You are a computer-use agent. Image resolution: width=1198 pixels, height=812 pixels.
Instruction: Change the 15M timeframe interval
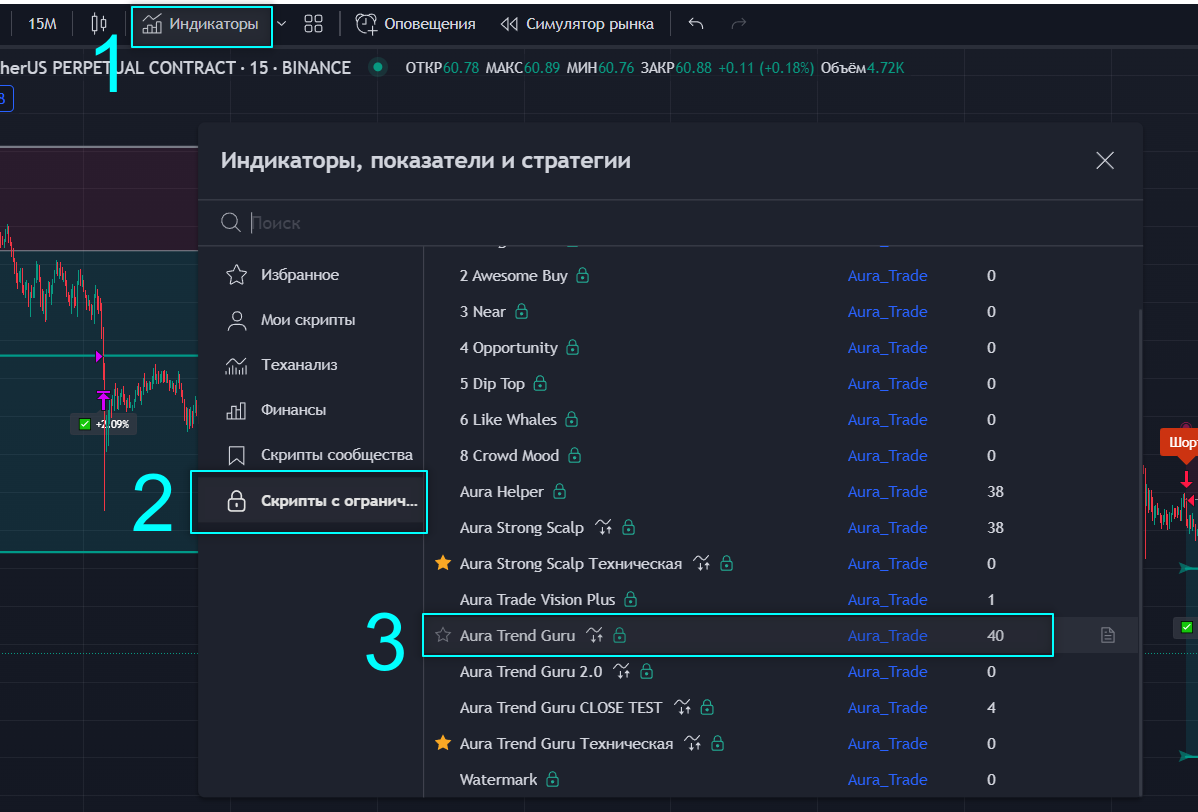tap(42, 24)
